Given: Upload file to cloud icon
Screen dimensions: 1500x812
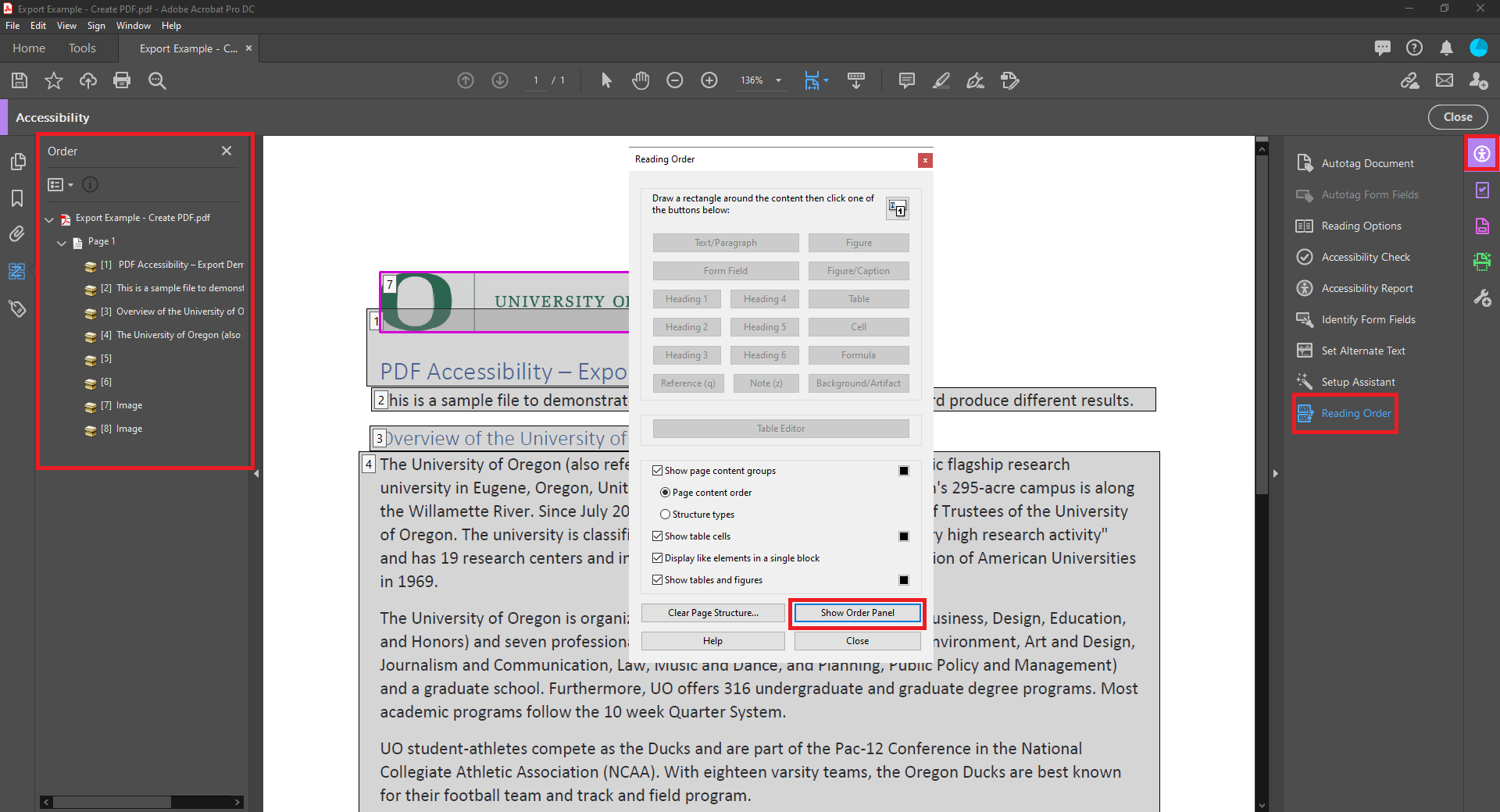Looking at the screenshot, I should click(88, 80).
